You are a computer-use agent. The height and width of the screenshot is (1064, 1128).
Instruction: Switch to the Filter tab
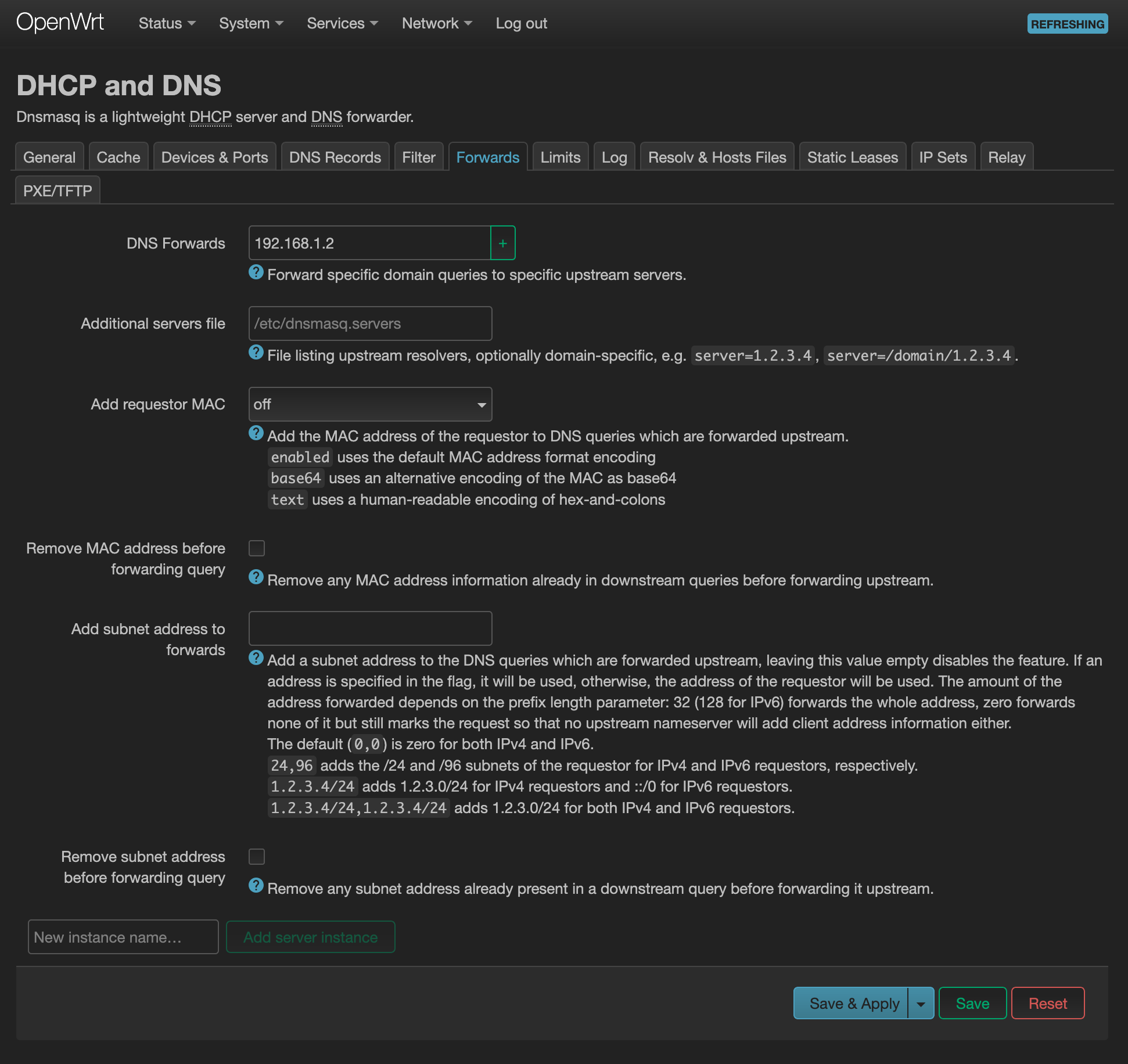tap(419, 157)
